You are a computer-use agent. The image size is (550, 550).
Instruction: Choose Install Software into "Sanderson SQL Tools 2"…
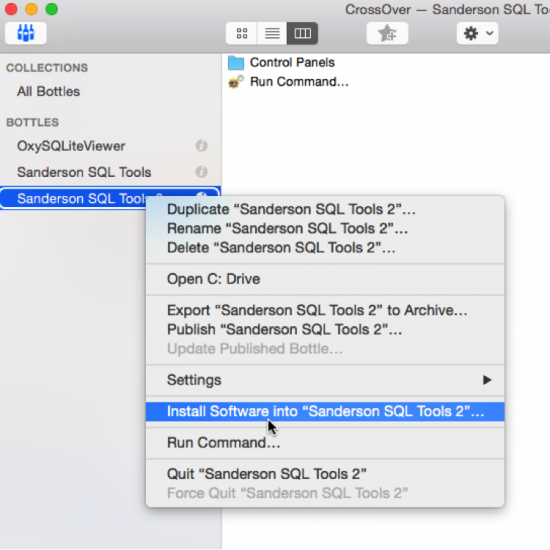click(x=325, y=411)
